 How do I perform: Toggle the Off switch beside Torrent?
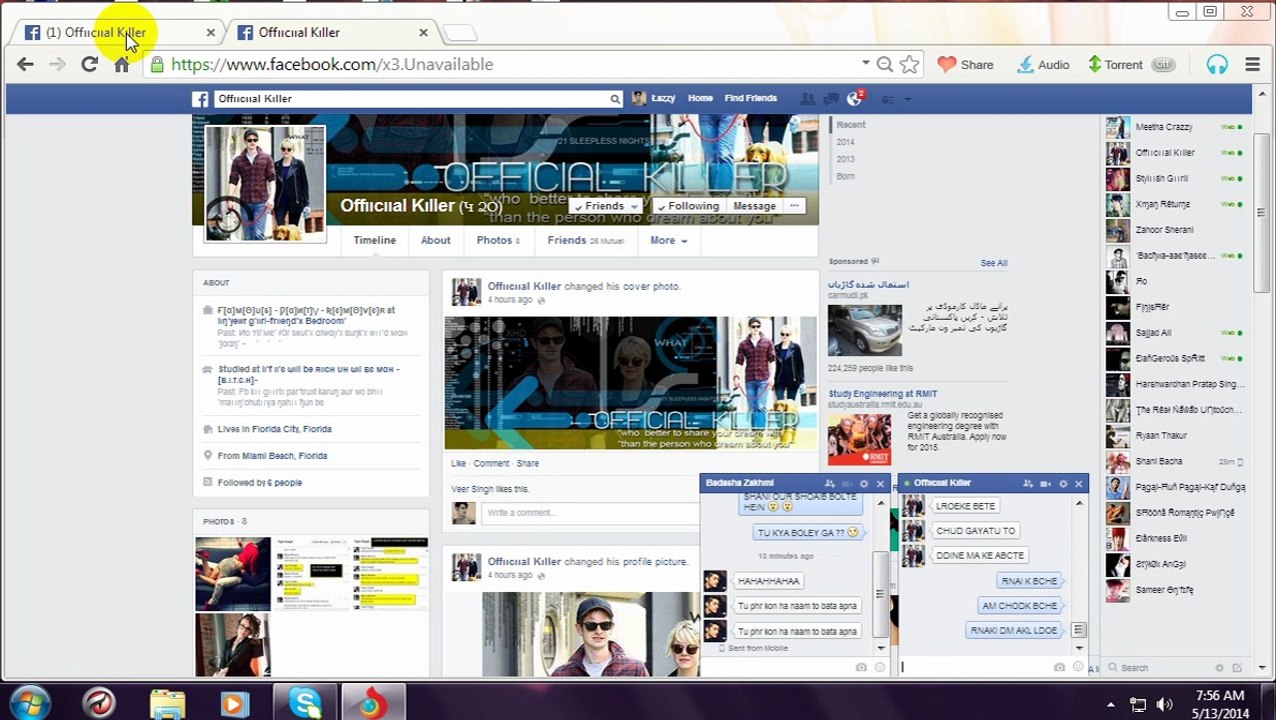tap(1162, 64)
